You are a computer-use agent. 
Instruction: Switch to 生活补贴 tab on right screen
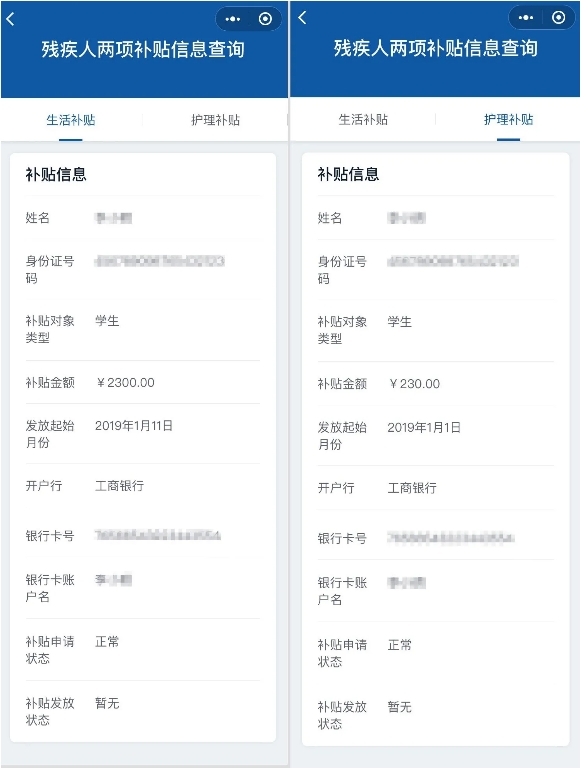363,120
